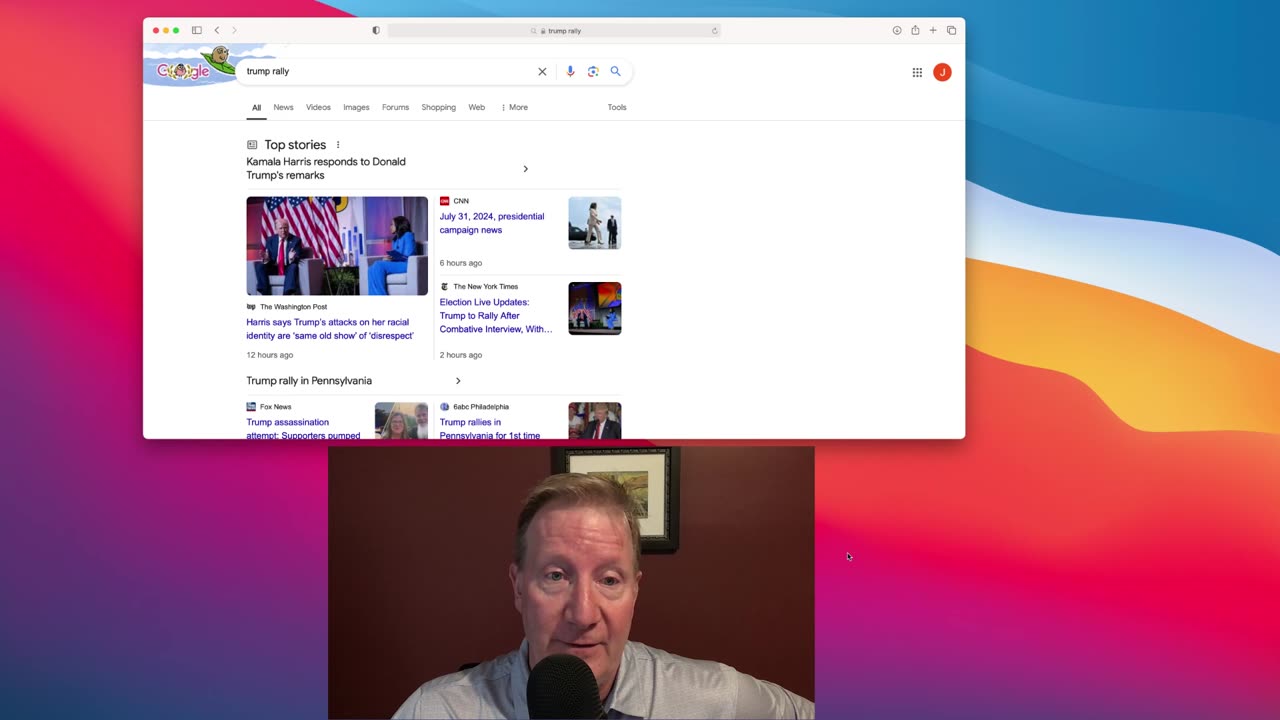Open the Google account avatar J
The height and width of the screenshot is (720, 1280).
point(942,72)
